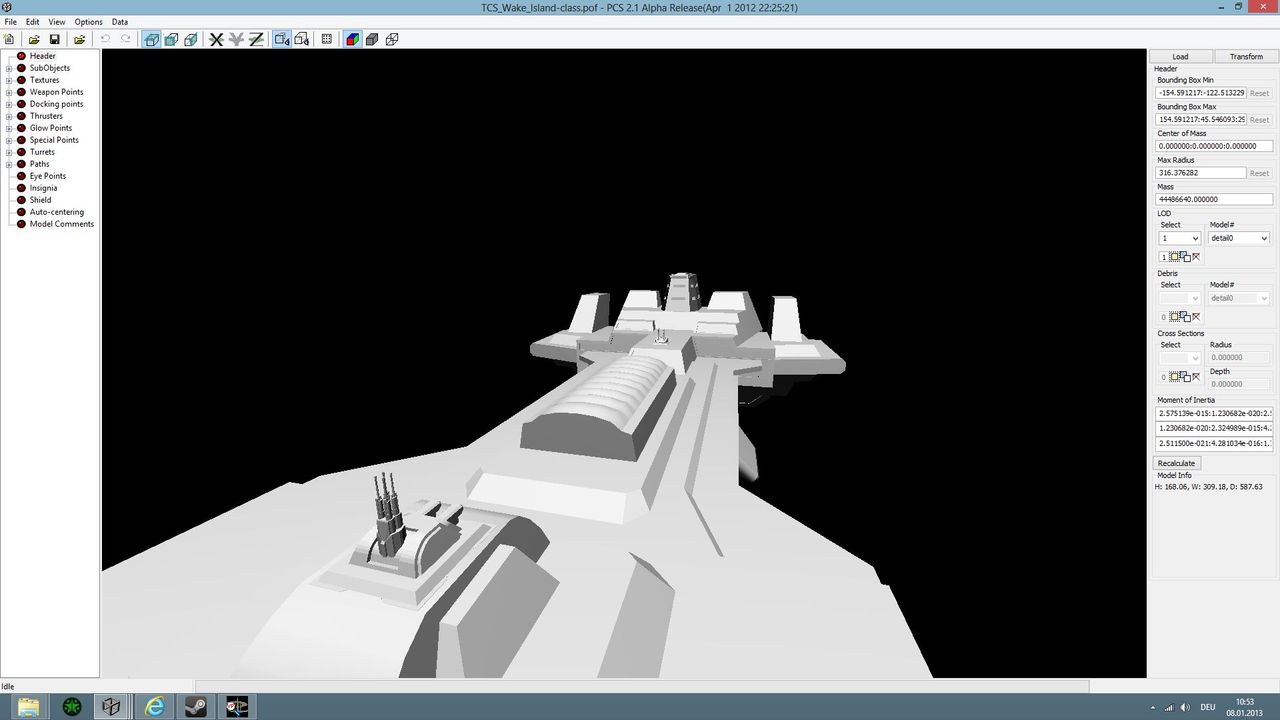This screenshot has width=1280, height=720.
Task: Click the Recalculate button
Action: coord(1176,463)
